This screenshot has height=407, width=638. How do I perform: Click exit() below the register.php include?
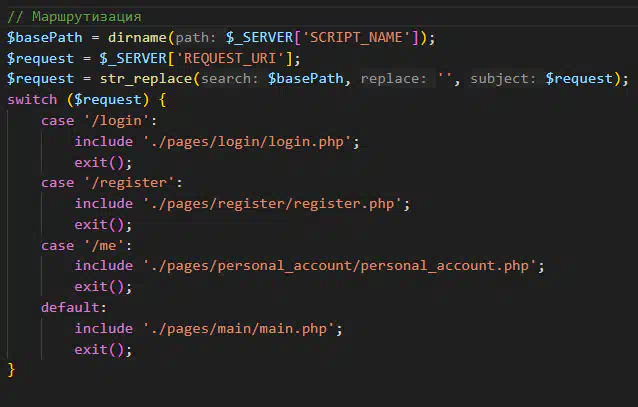(x=103, y=225)
